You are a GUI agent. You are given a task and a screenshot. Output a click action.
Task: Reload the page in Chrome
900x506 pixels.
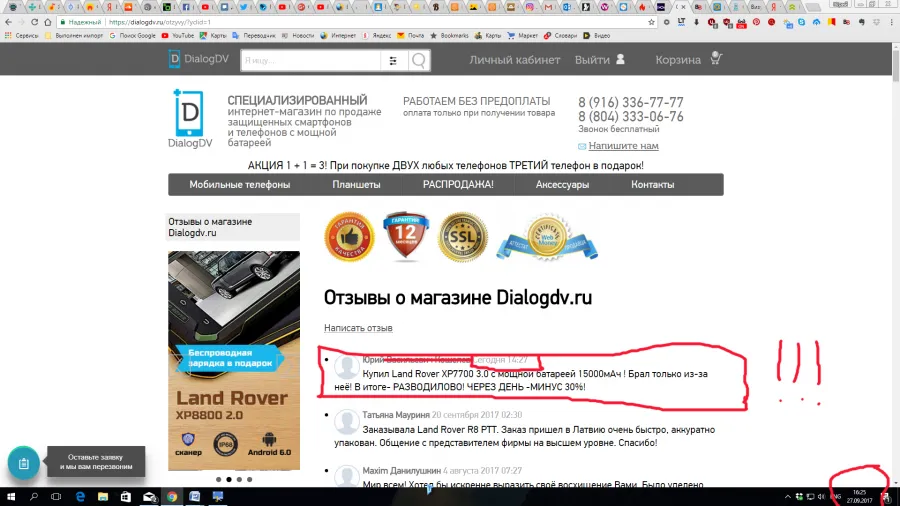tap(34, 22)
